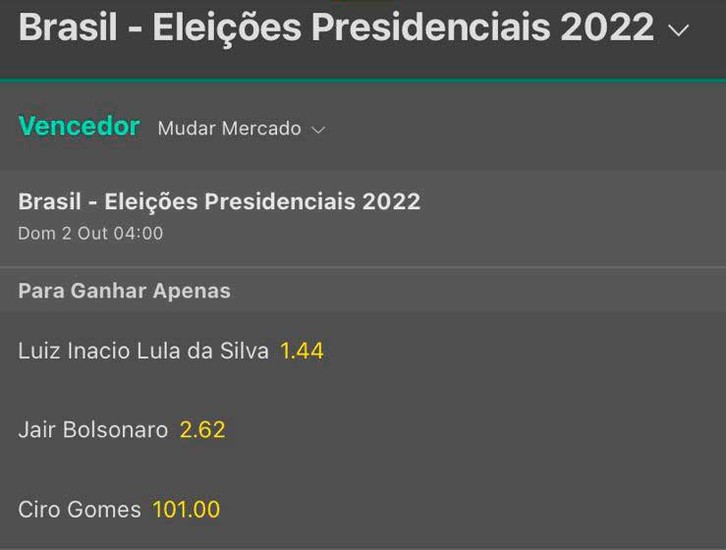Pick the 101.00 odds for Ciro Gomes
The height and width of the screenshot is (550, 726).
click(186, 509)
